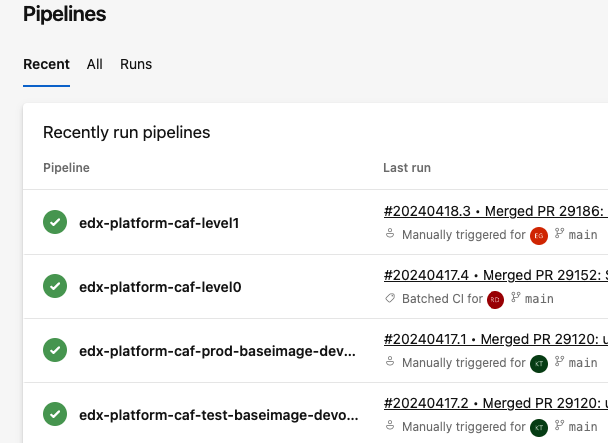Viewport: 608px width, 443px height.
Task: Open run #20240417.4 Merged PR 29152
Action: tap(495, 276)
